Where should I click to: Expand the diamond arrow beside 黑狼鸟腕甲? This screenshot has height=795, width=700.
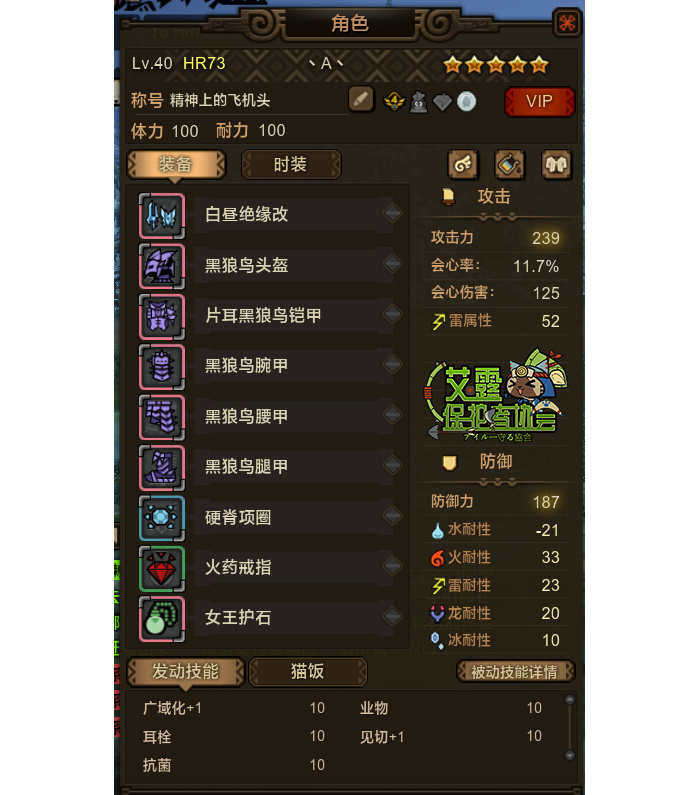coord(392,364)
